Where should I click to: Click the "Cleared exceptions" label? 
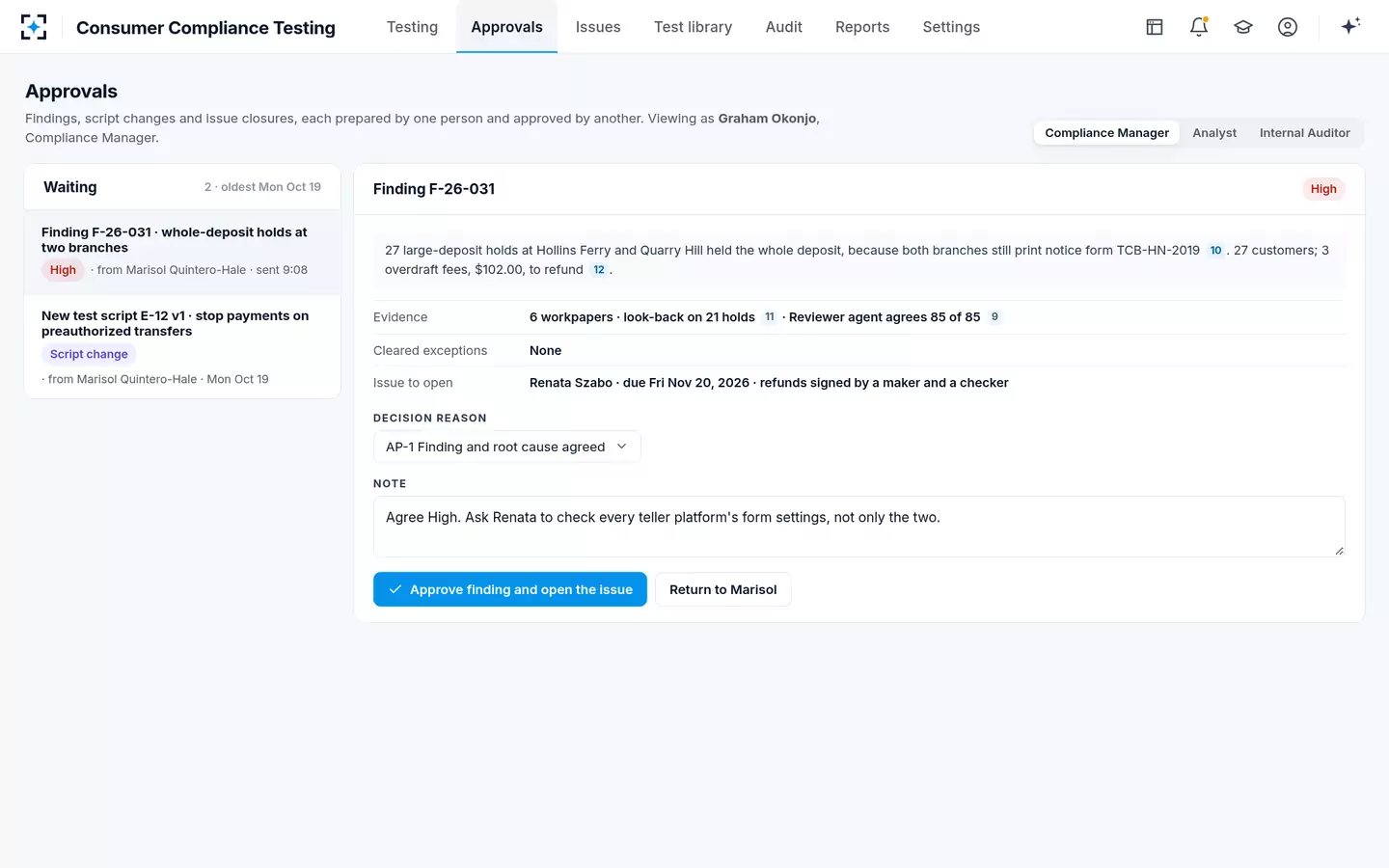click(430, 350)
